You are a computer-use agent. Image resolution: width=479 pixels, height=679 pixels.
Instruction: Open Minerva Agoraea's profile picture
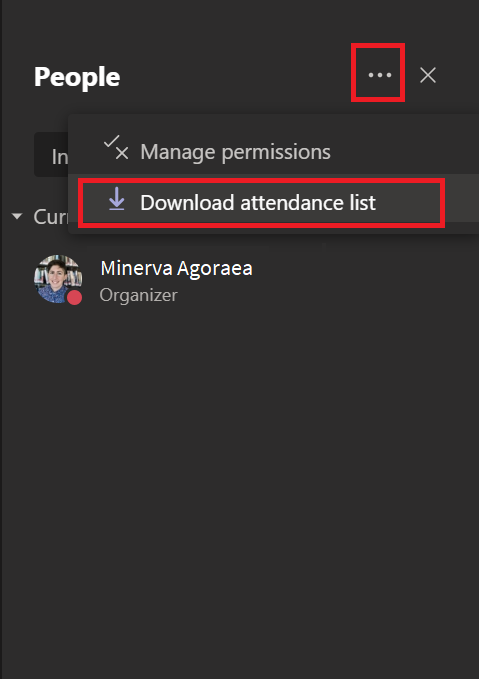point(58,278)
